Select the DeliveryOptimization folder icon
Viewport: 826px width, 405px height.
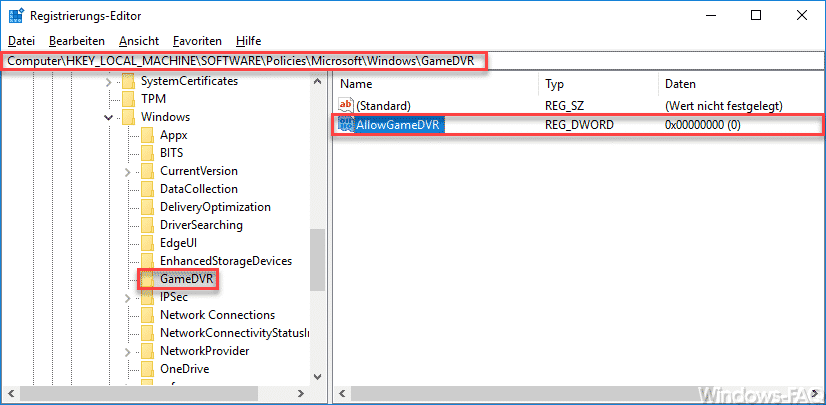point(148,207)
